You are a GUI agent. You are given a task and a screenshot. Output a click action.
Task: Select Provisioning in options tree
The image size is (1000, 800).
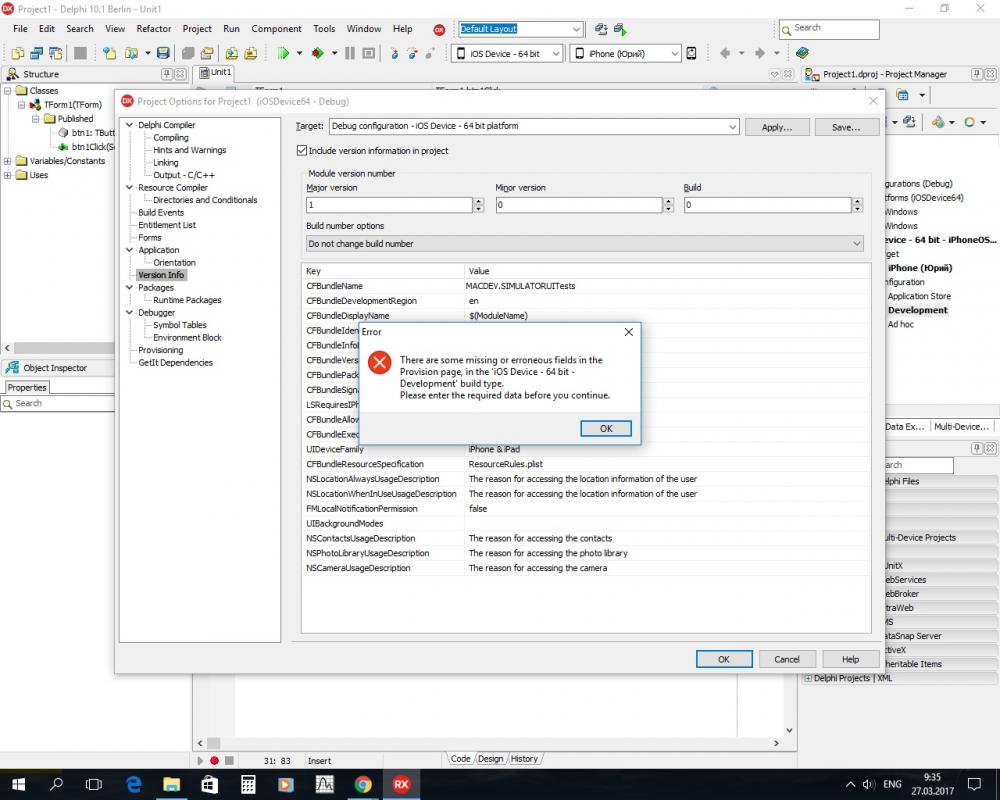coord(161,350)
